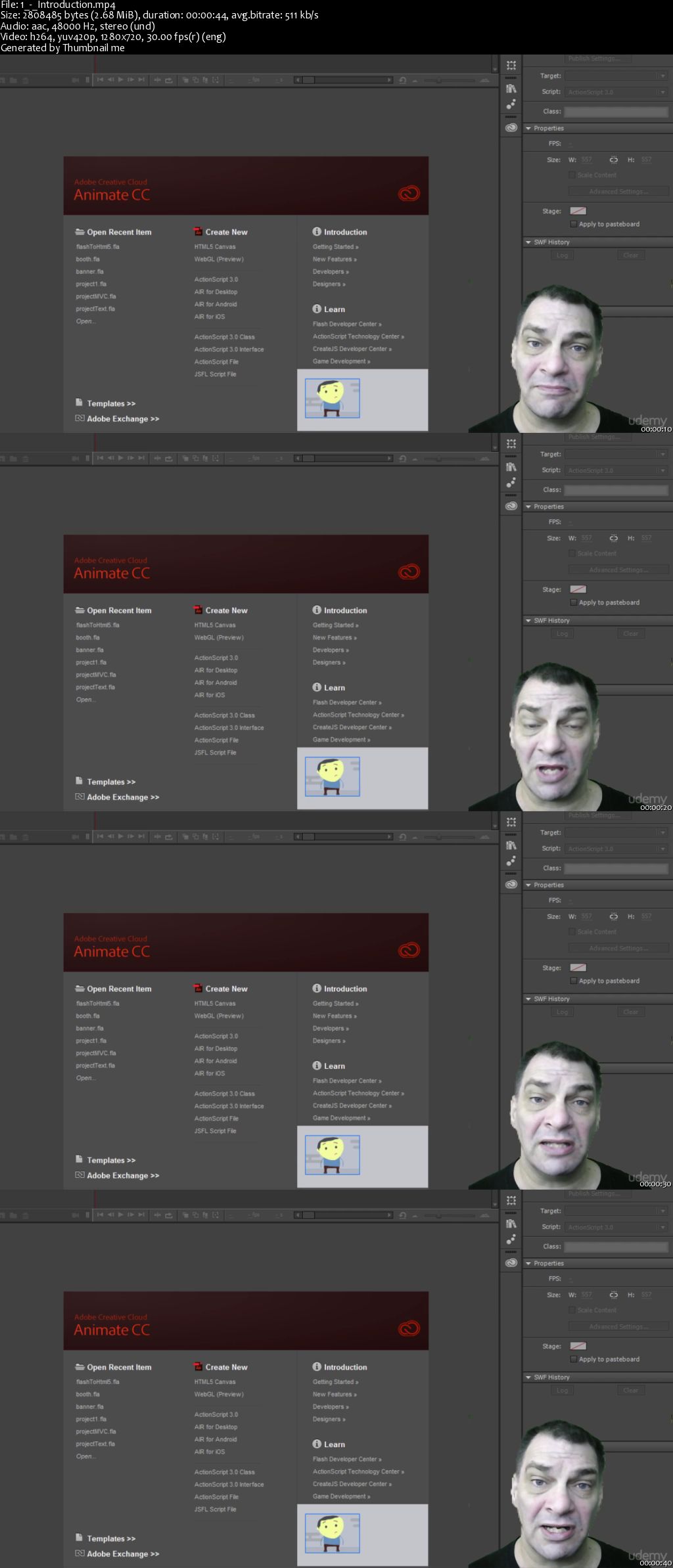Screen dimensions: 673x1568
Task: Click Open Recent Item folder icon, 00:00:10 frame
Action: point(80,232)
